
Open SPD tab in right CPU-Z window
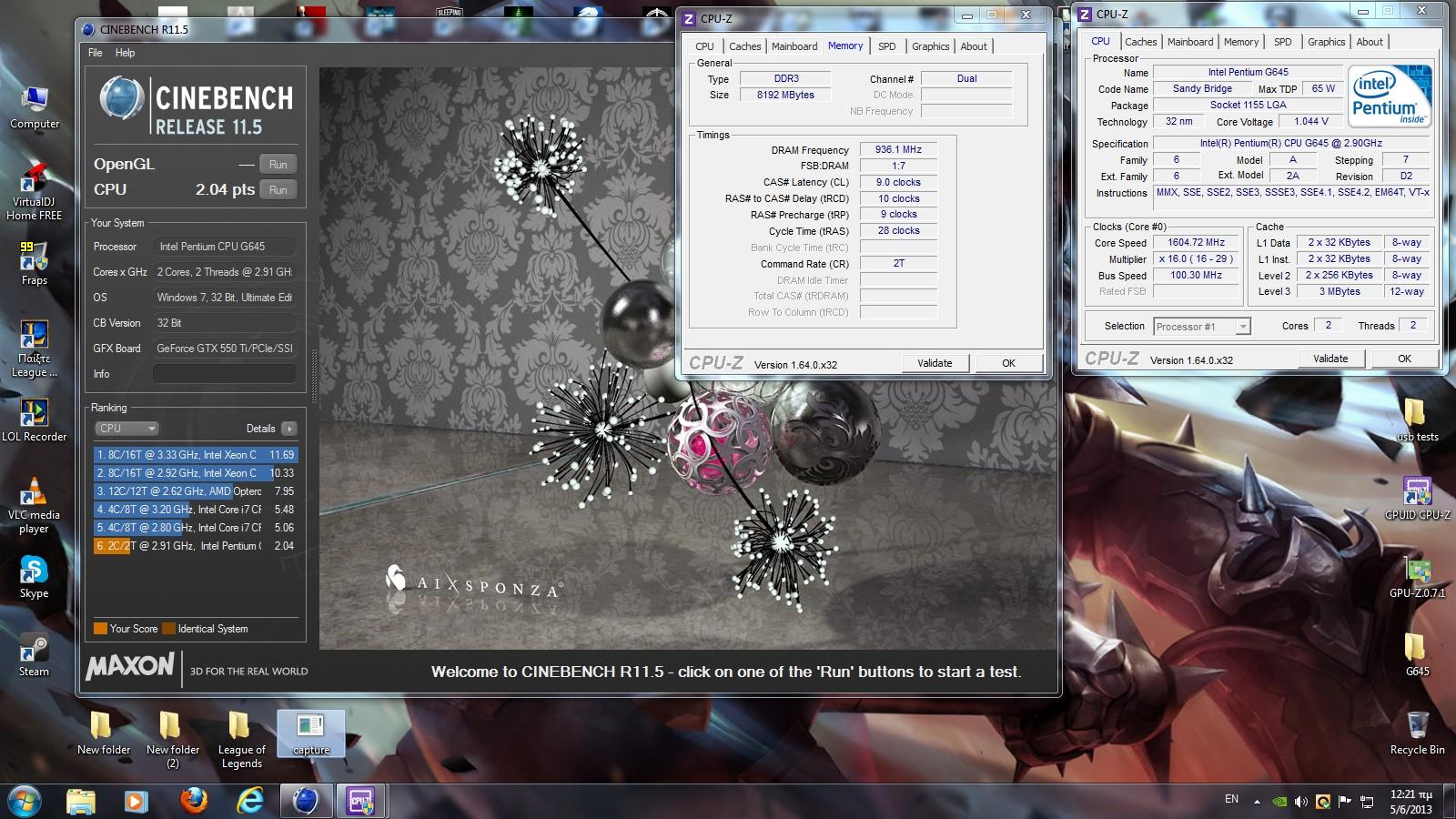(1282, 42)
